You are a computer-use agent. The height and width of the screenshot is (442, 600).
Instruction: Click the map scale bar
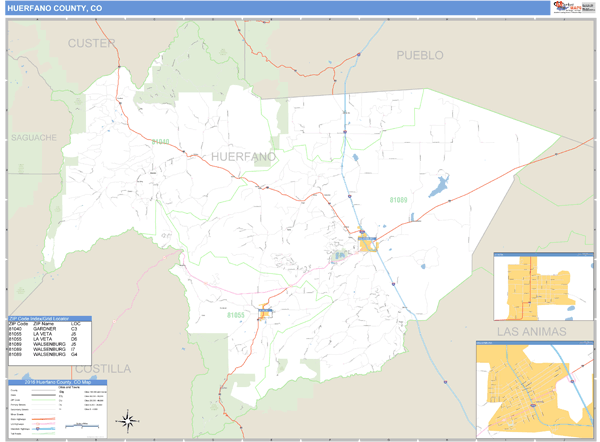[82, 426]
